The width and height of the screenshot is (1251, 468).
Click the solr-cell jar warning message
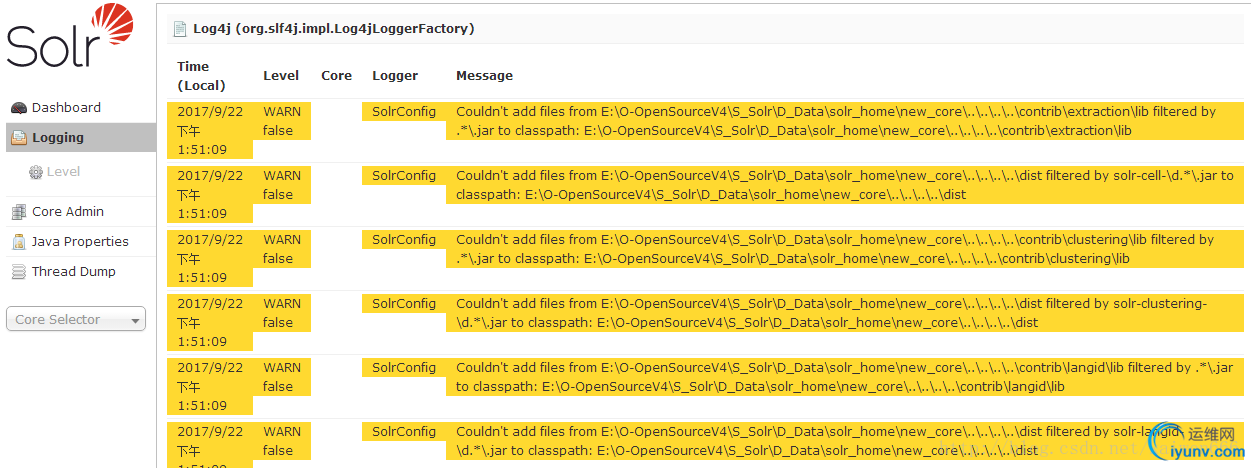(x=845, y=185)
